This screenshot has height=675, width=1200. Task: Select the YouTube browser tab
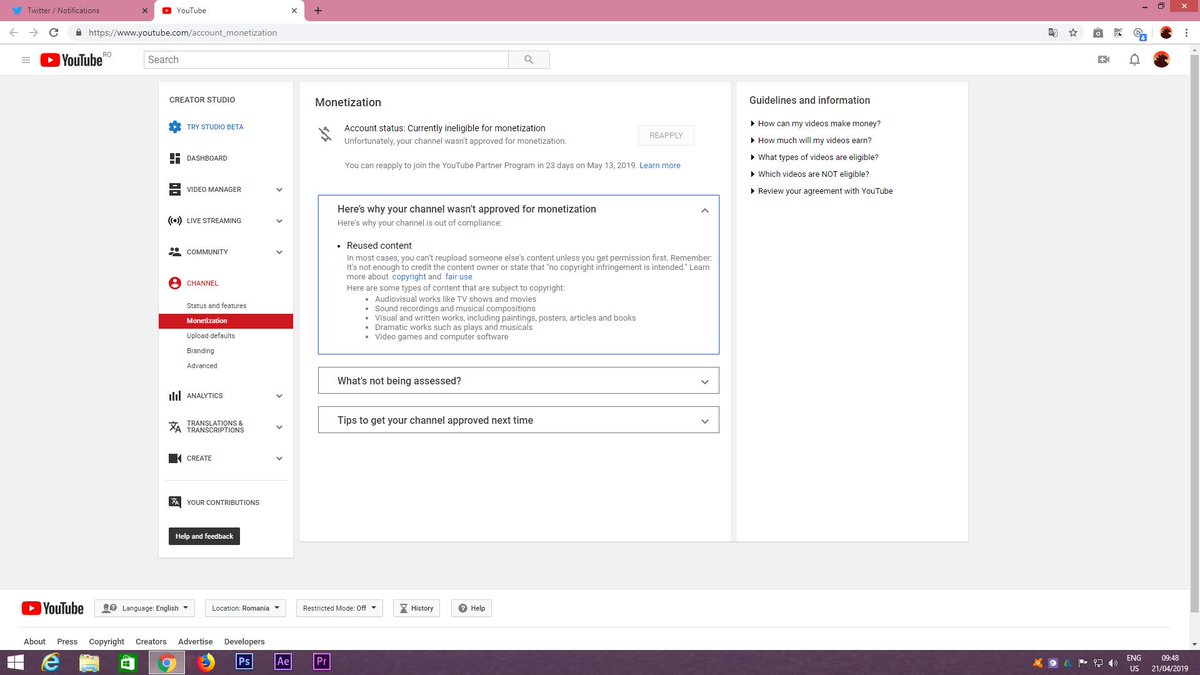tap(227, 10)
